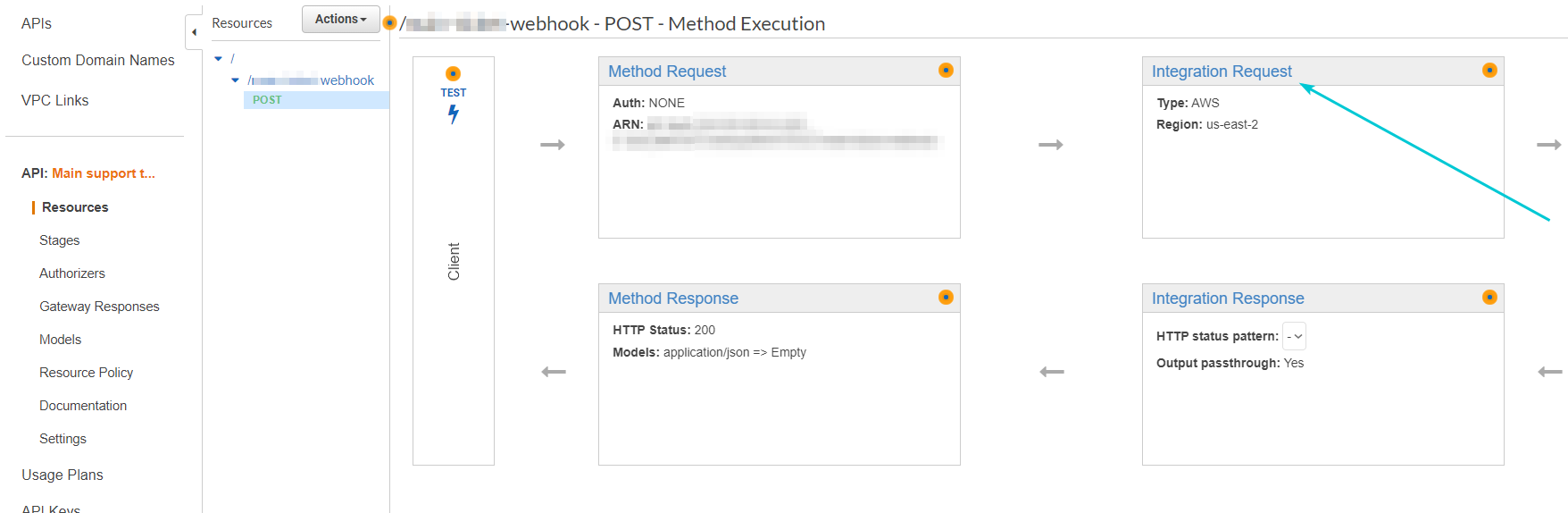Open the Integration Response link

[x=1227, y=299]
